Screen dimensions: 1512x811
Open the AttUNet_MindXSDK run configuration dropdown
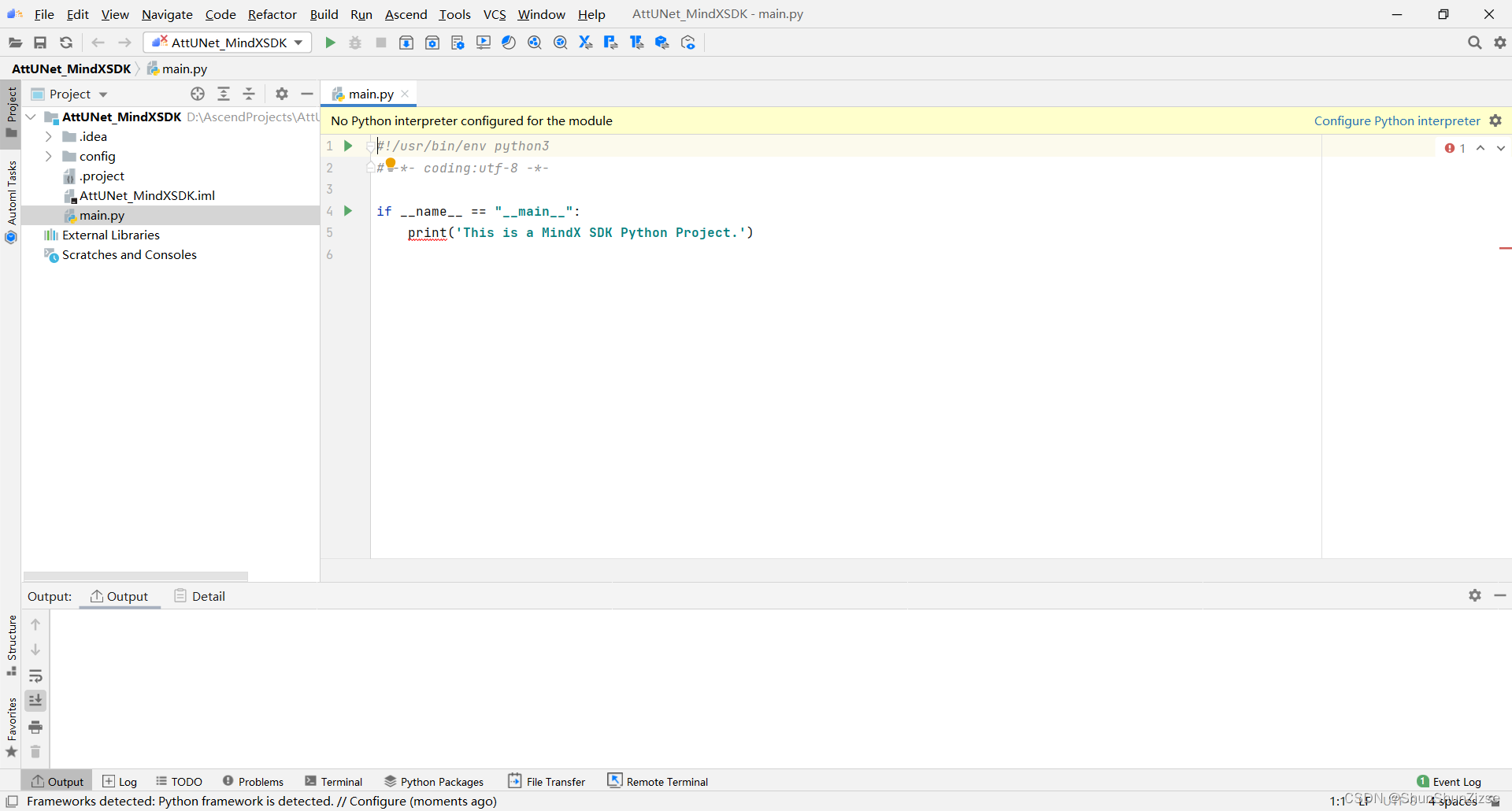pyautogui.click(x=228, y=43)
